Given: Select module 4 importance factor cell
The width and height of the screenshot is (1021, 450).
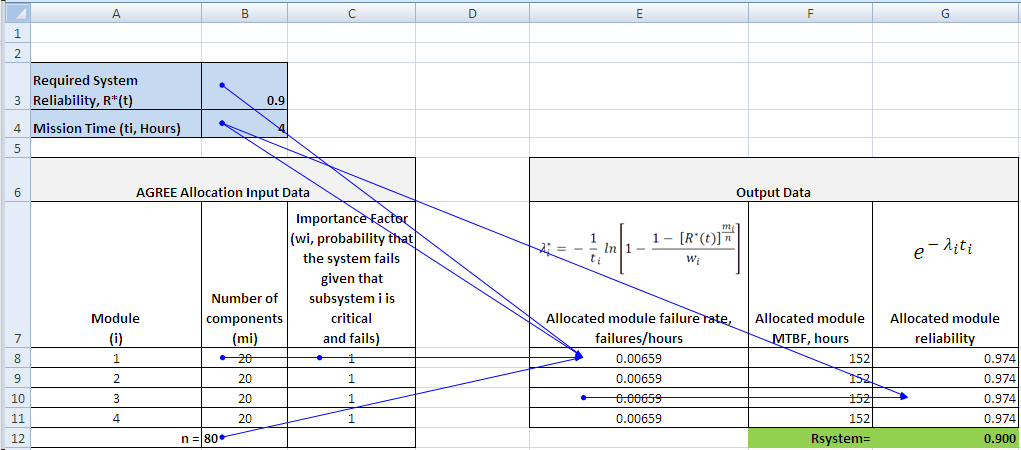Looking at the screenshot, I should (351, 418).
